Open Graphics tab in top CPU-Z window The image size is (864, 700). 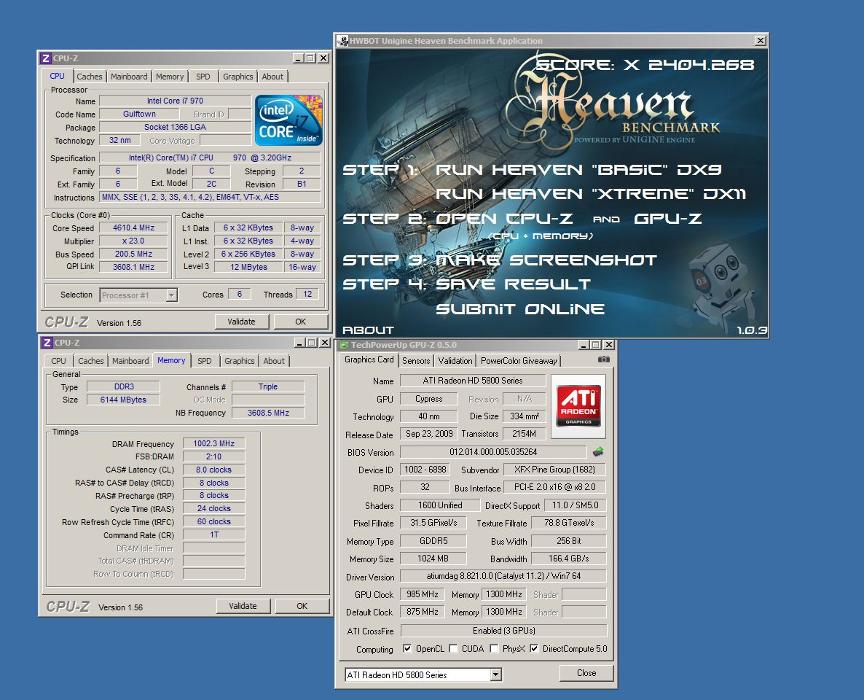pyautogui.click(x=238, y=77)
